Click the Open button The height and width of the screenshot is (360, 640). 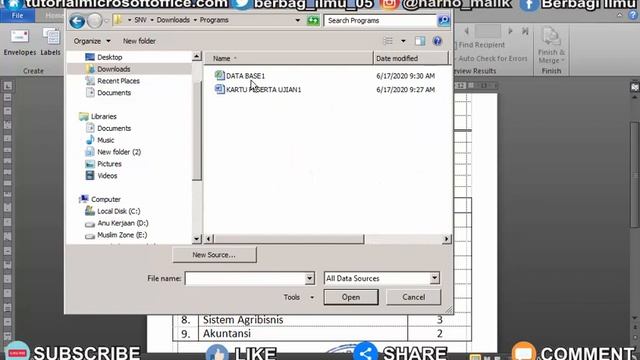351,297
